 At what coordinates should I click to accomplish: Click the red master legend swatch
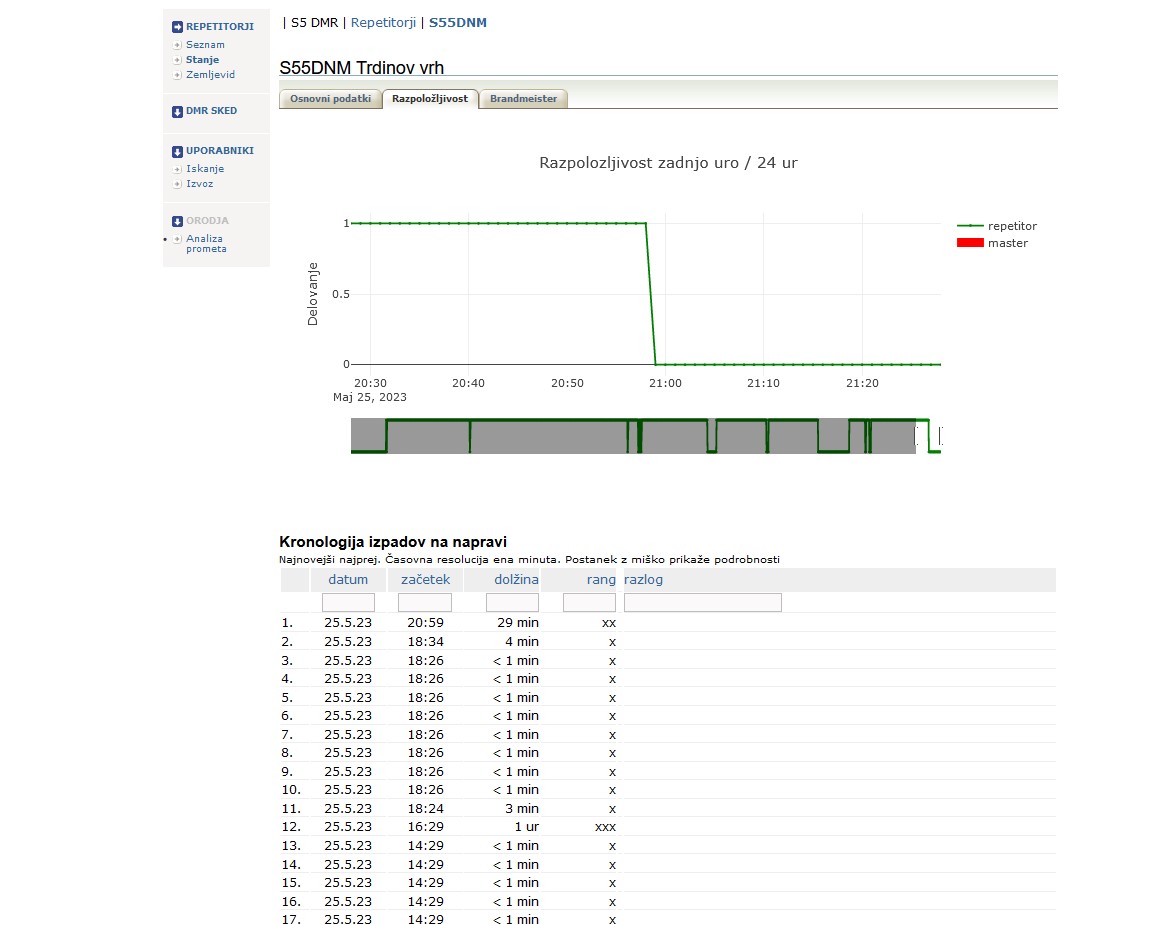click(970, 243)
